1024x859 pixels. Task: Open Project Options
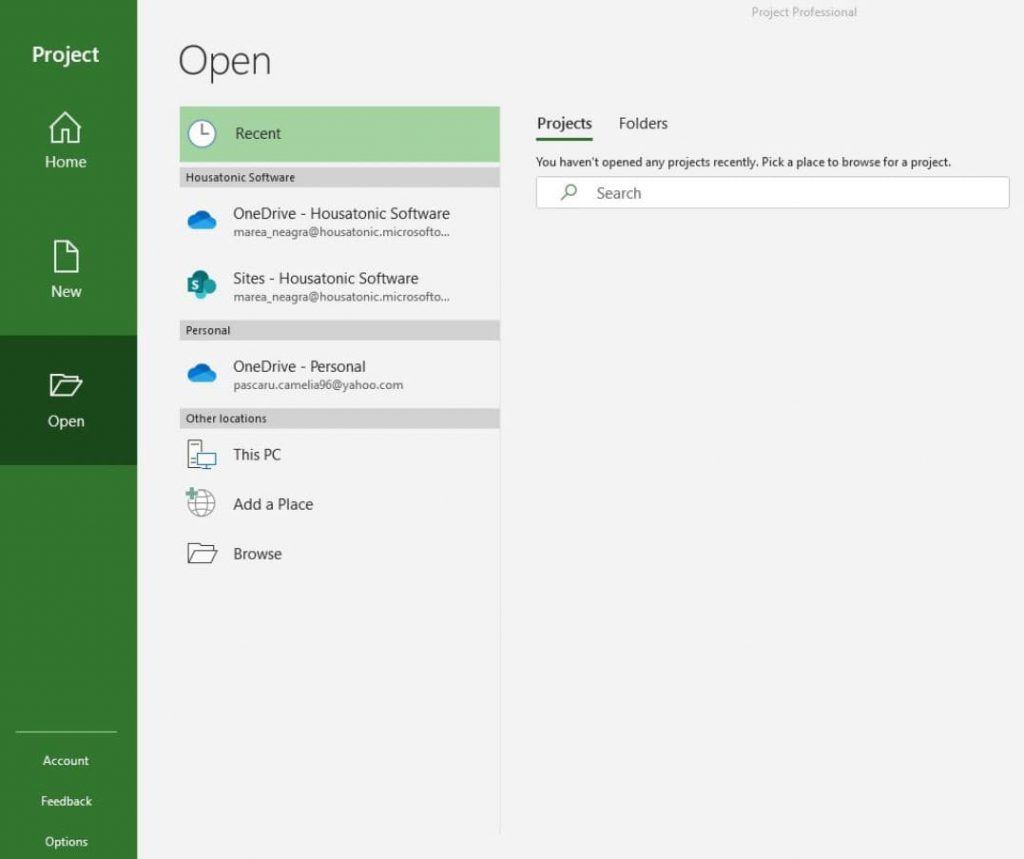(x=65, y=841)
